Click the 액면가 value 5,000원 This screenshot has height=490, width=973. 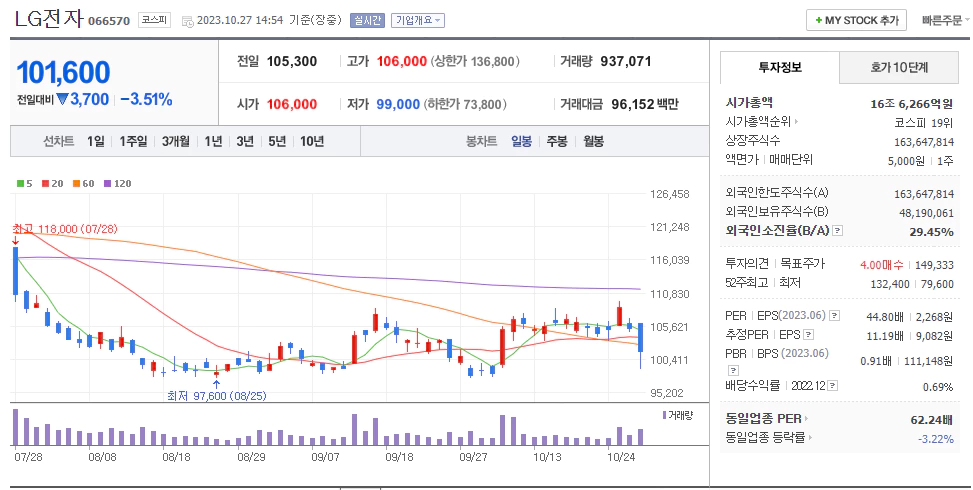[x=906, y=161]
